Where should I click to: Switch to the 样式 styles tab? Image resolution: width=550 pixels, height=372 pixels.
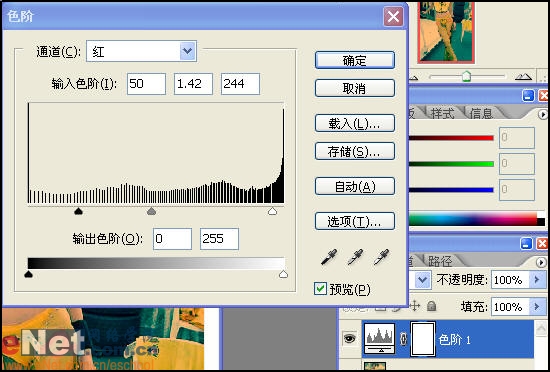[x=442, y=113]
